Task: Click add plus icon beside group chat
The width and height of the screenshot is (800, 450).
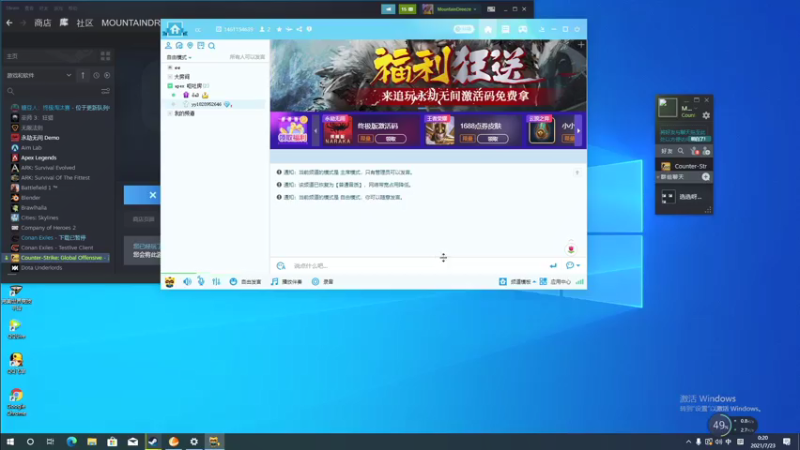Action: pyautogui.click(x=706, y=177)
